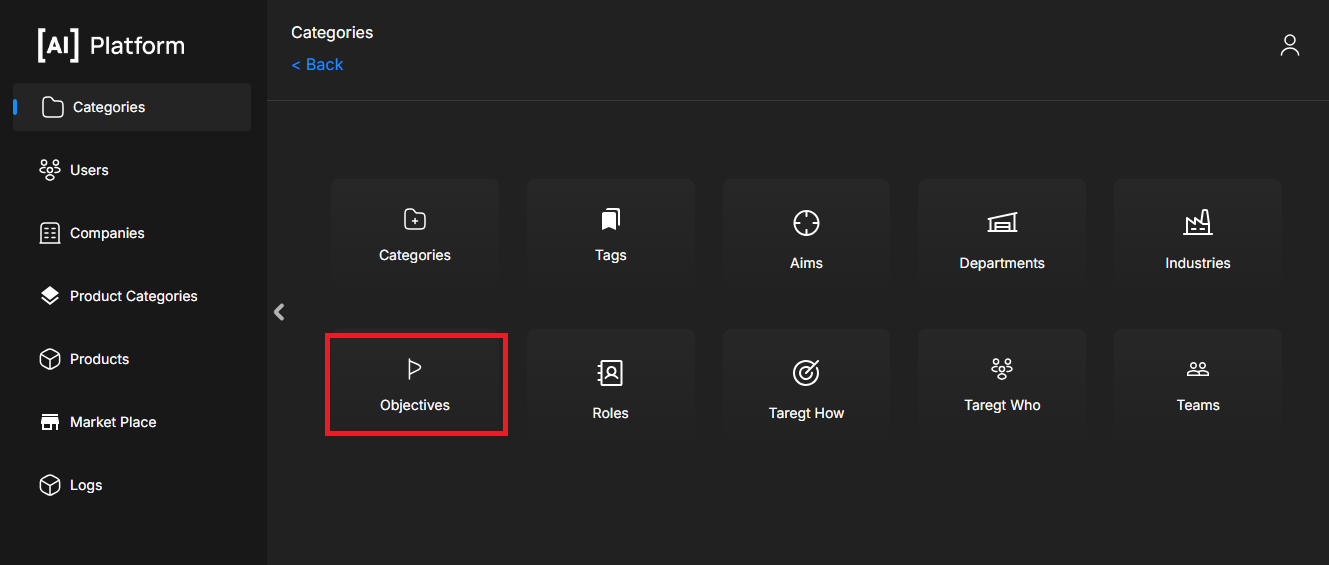Click the Back link
The height and width of the screenshot is (565, 1329).
[x=317, y=64]
